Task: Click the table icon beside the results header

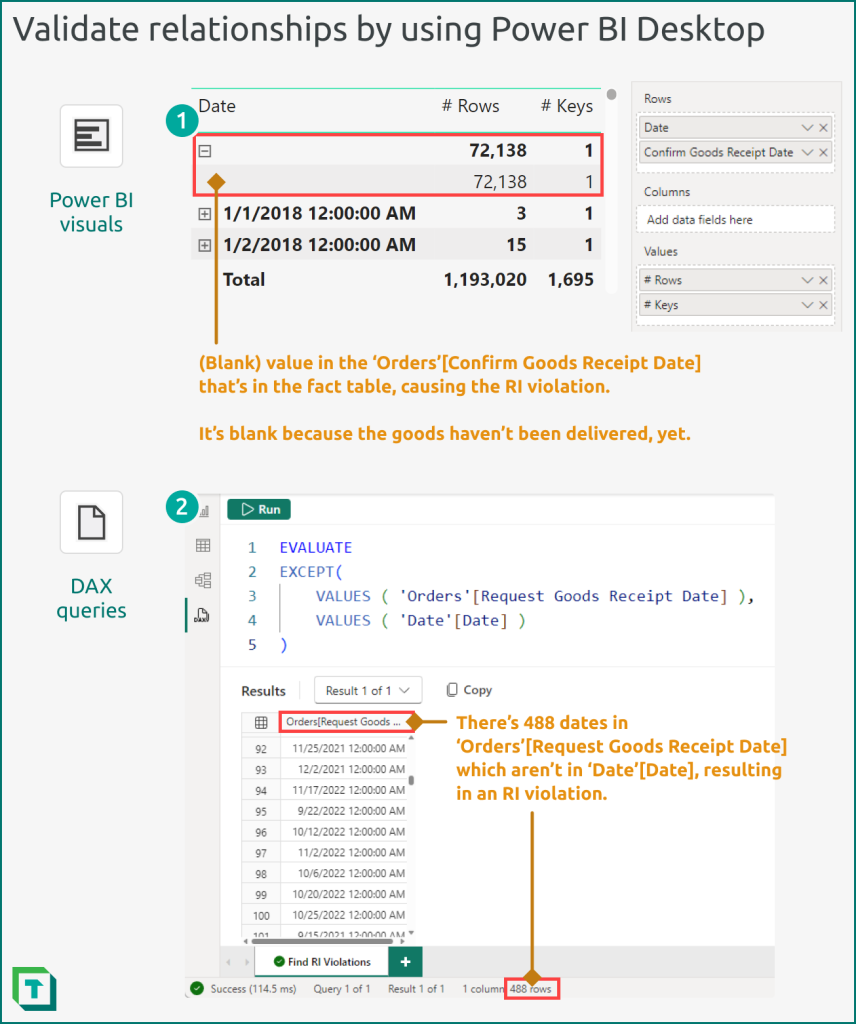Action: (x=260, y=720)
